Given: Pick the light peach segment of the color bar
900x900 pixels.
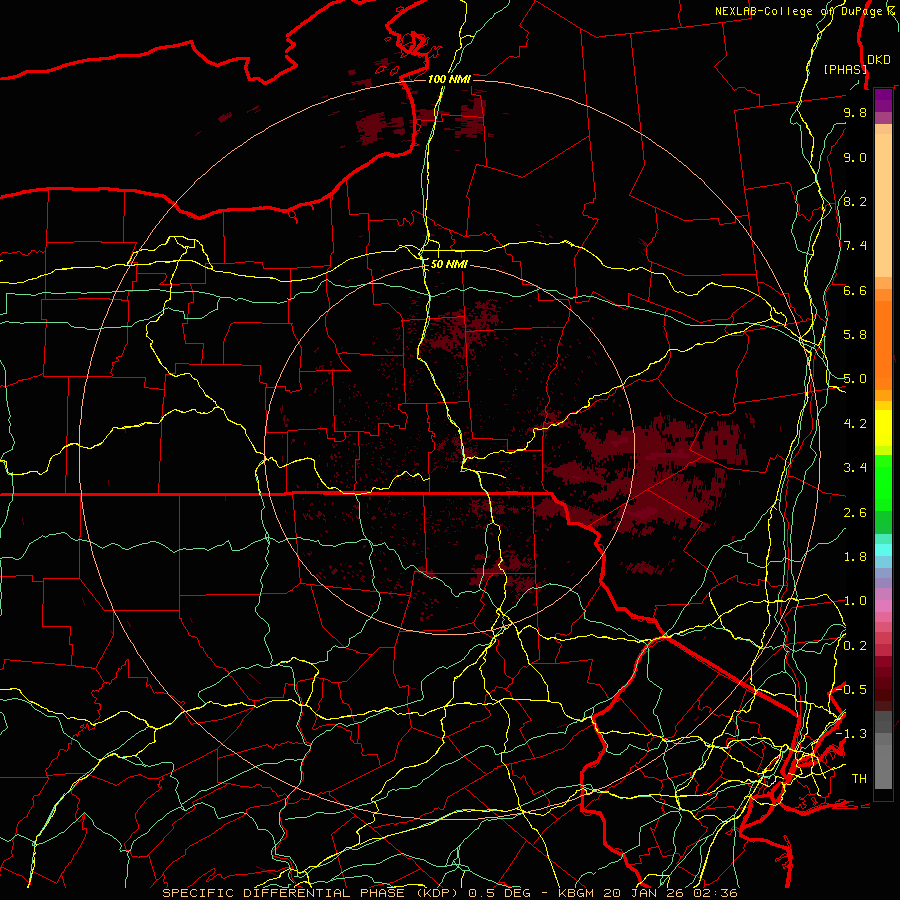Looking at the screenshot, I should click(883, 207).
